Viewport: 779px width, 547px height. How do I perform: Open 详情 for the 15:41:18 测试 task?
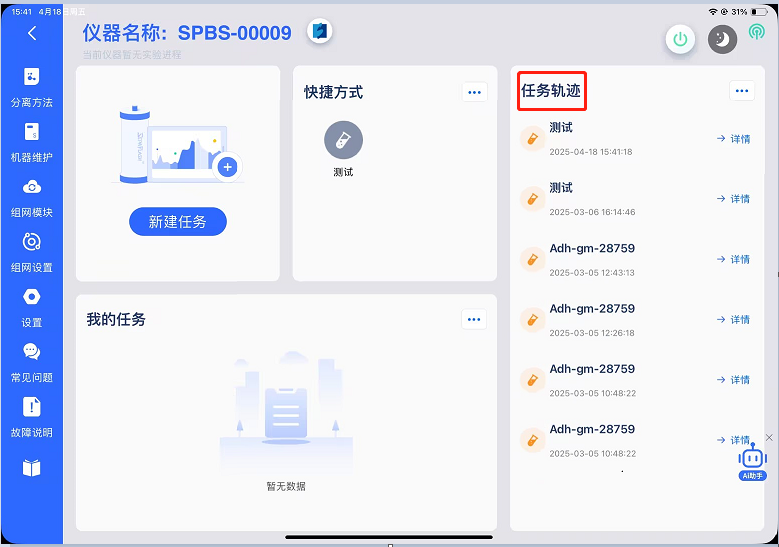tap(733, 139)
